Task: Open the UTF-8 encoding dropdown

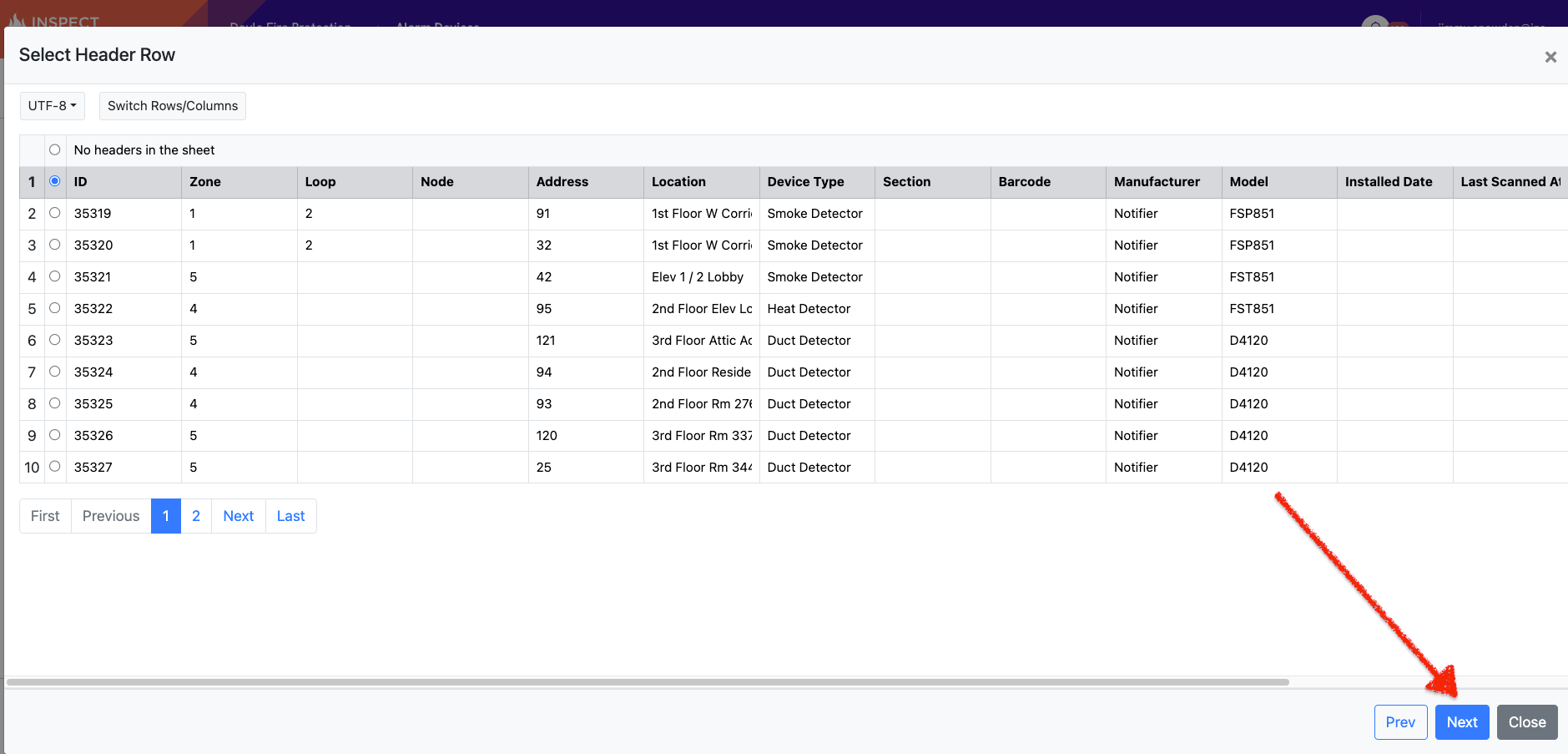Action: pyautogui.click(x=52, y=106)
